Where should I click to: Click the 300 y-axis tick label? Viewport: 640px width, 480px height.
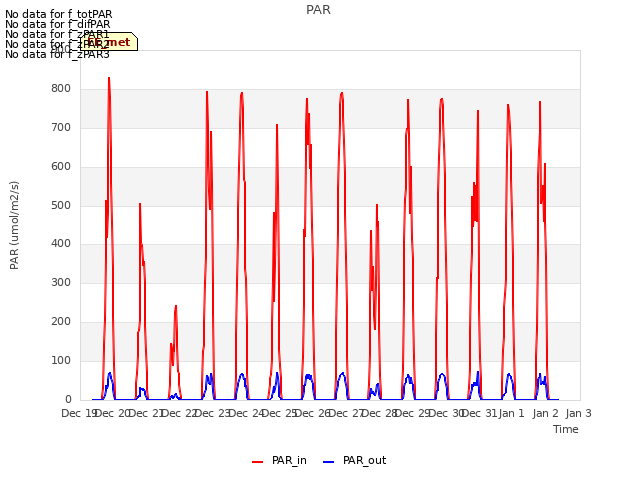[61, 282]
